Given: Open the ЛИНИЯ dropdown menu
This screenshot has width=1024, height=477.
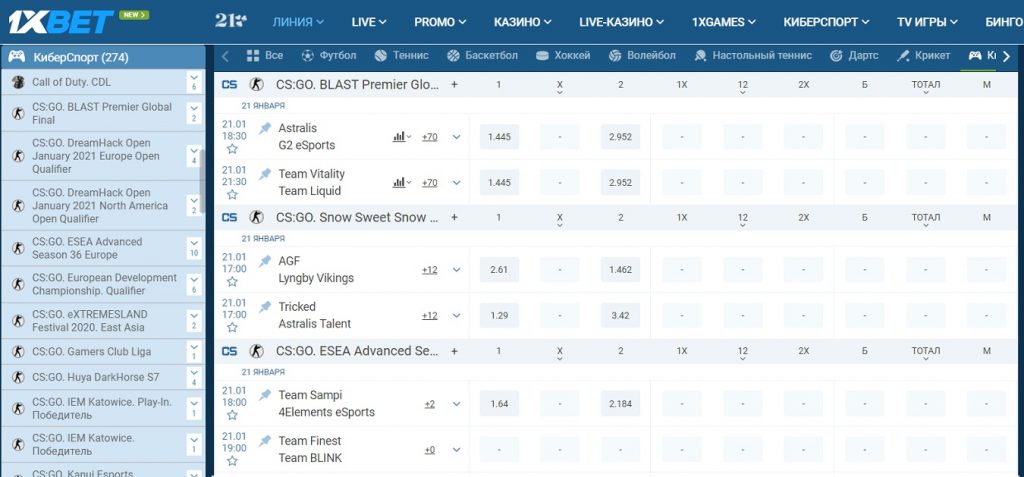Looking at the screenshot, I should click(x=298, y=21).
